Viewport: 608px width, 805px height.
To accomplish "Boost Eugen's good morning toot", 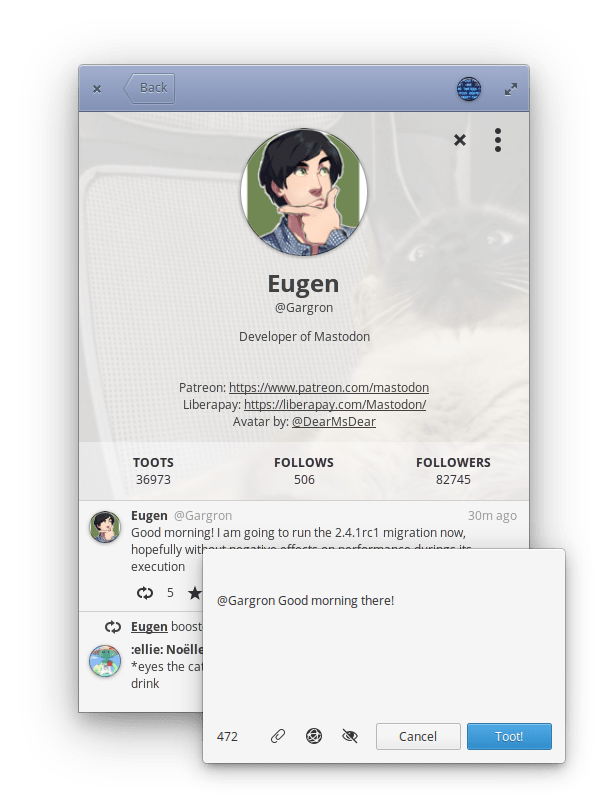I will (x=145, y=593).
